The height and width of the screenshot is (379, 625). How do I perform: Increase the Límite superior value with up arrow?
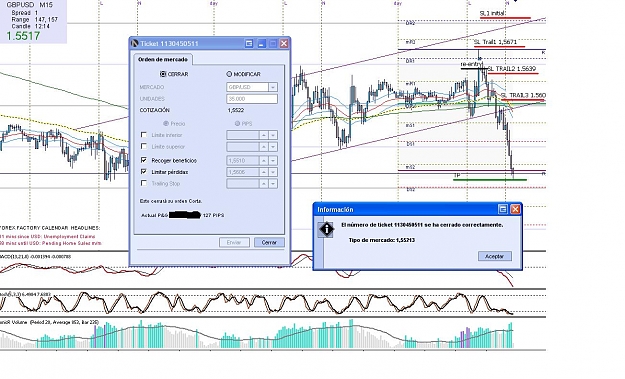pyautogui.click(x=263, y=147)
